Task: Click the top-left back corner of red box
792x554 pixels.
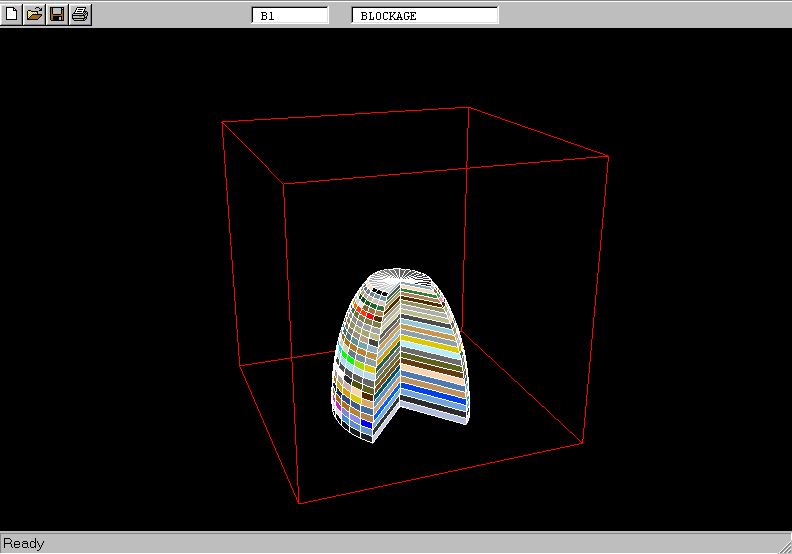Action: (x=222, y=122)
